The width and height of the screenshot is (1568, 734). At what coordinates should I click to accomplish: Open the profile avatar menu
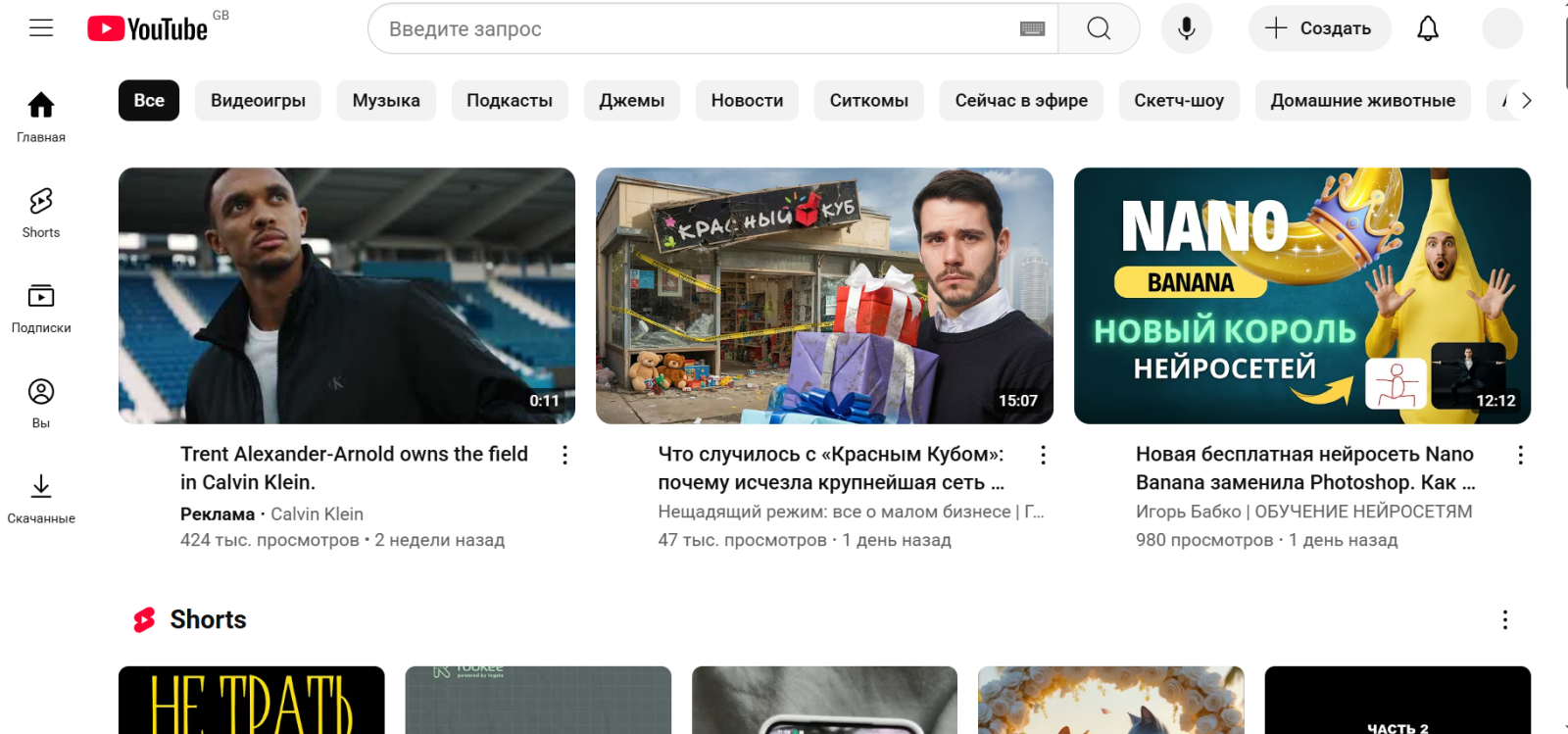click(1501, 28)
